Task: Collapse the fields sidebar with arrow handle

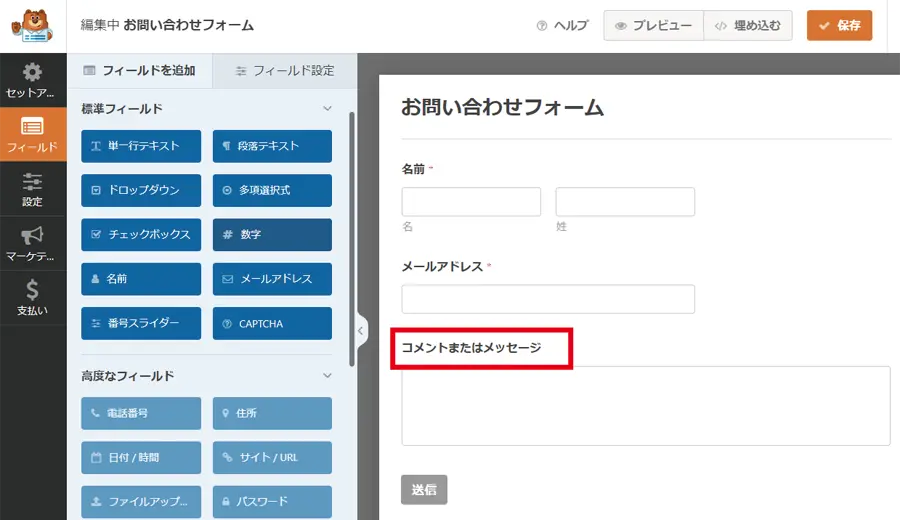Action: click(x=361, y=331)
